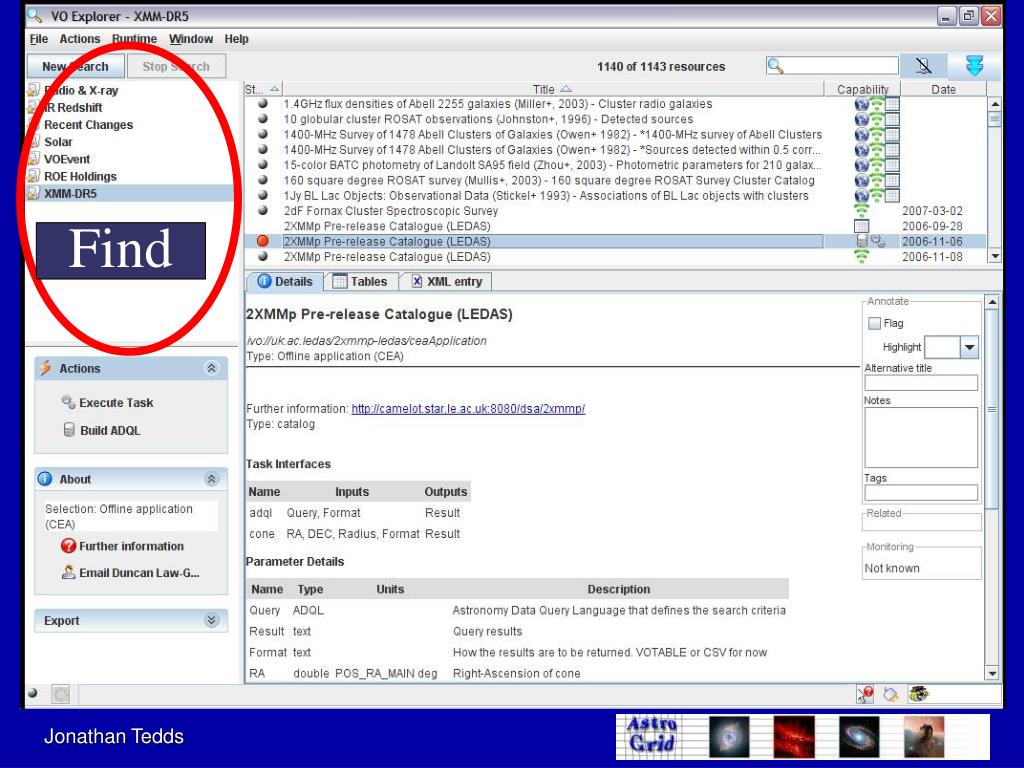
Task: Click the dark orb icon at the status bar's left end
Action: 33,693
